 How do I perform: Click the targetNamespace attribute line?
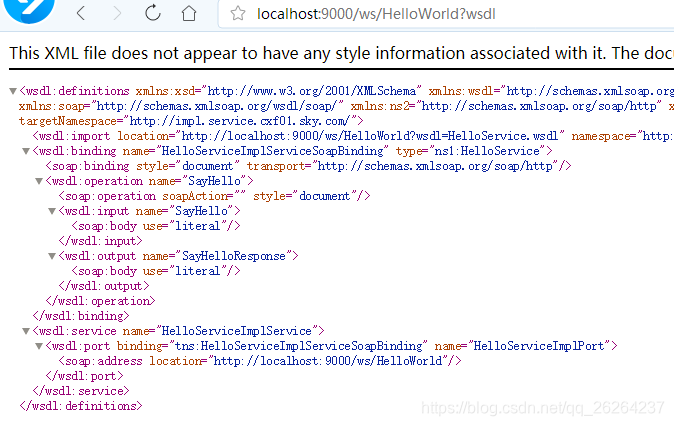191,121
